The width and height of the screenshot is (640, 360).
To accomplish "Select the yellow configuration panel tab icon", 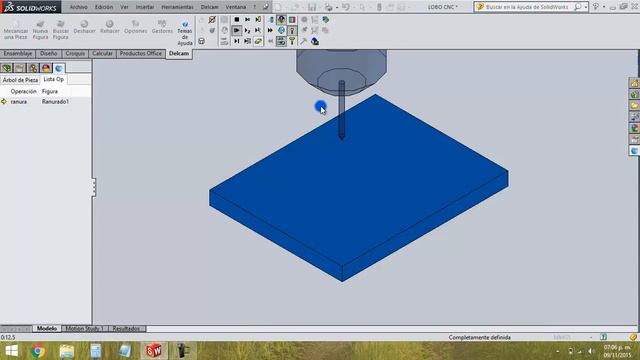I will pos(33,68).
